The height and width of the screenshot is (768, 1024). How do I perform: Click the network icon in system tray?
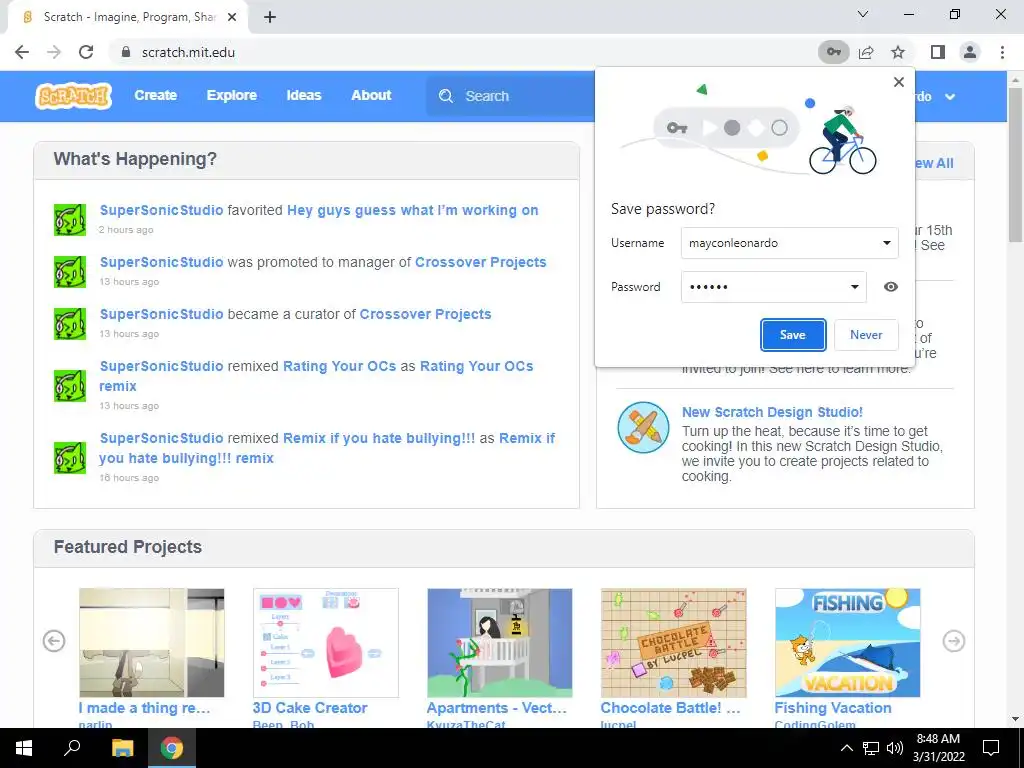click(871, 748)
